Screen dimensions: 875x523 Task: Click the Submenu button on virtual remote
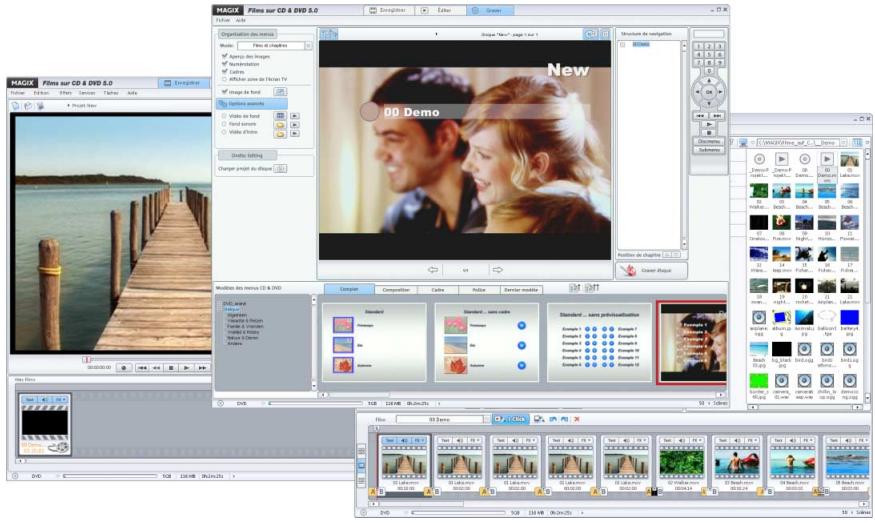click(709, 150)
